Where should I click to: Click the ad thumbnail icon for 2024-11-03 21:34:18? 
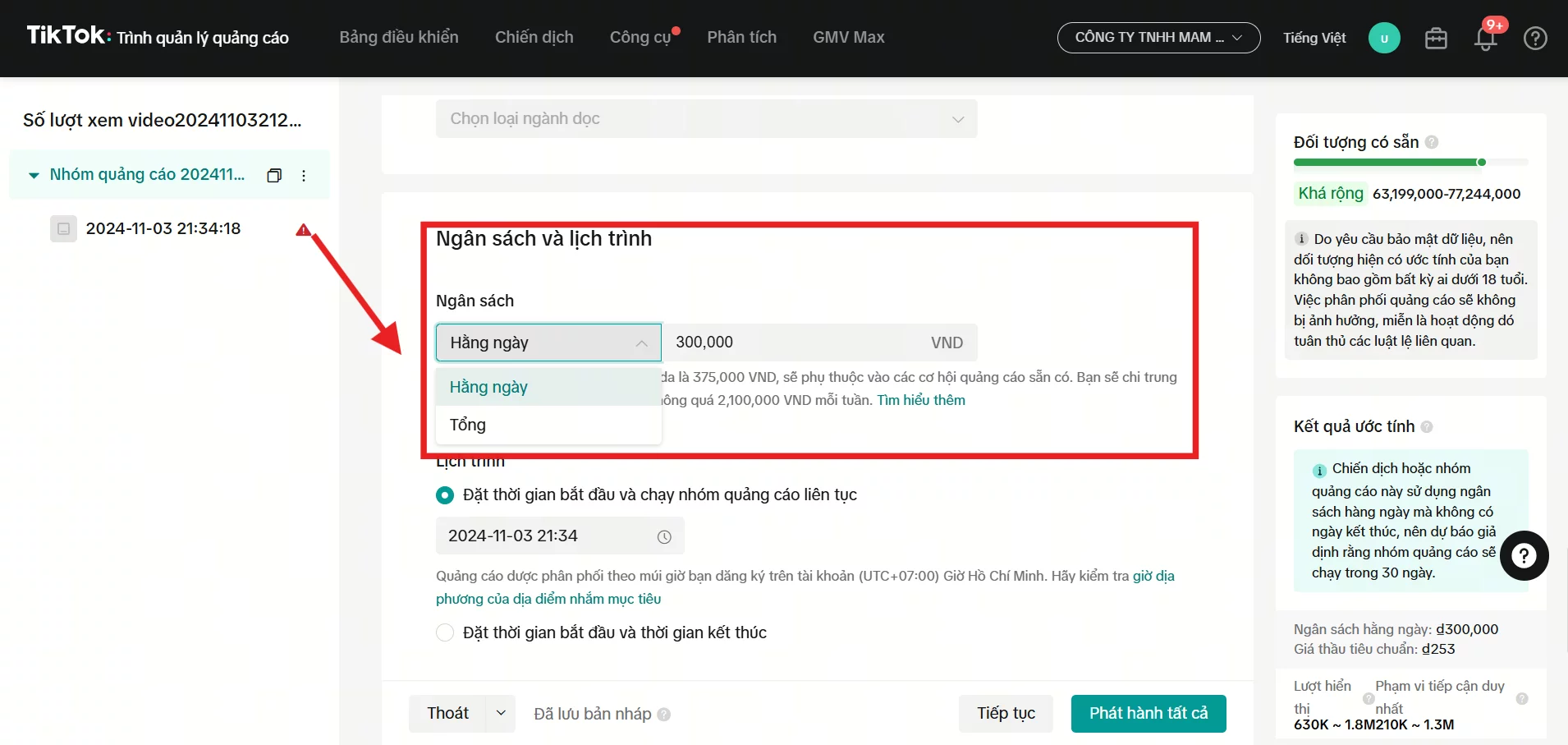[x=63, y=228]
